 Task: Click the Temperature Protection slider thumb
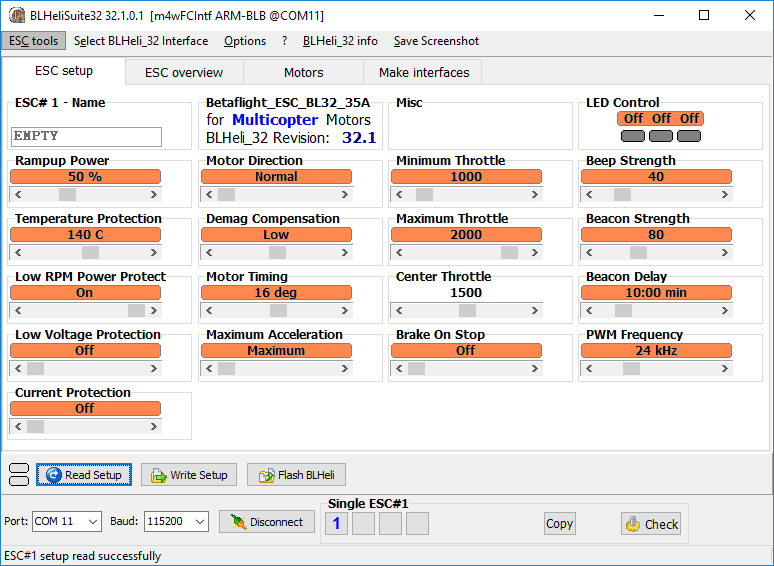(x=90, y=253)
